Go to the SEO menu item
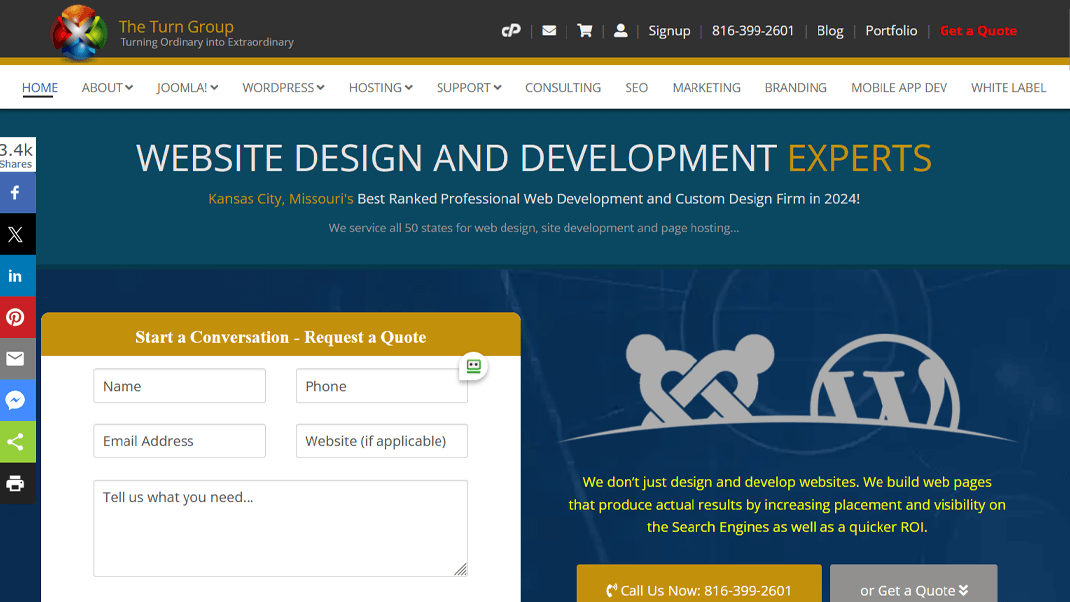Image resolution: width=1070 pixels, height=602 pixels. [x=636, y=88]
